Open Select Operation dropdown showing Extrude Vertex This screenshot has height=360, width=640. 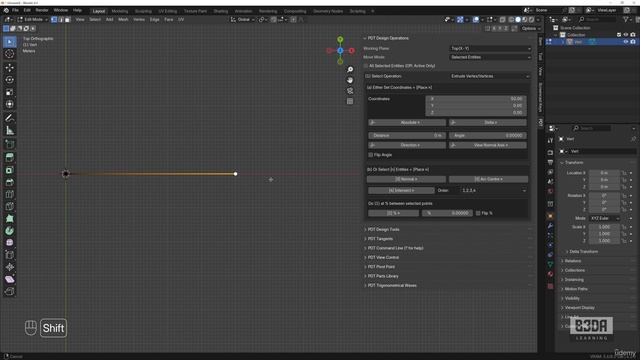(x=489, y=76)
